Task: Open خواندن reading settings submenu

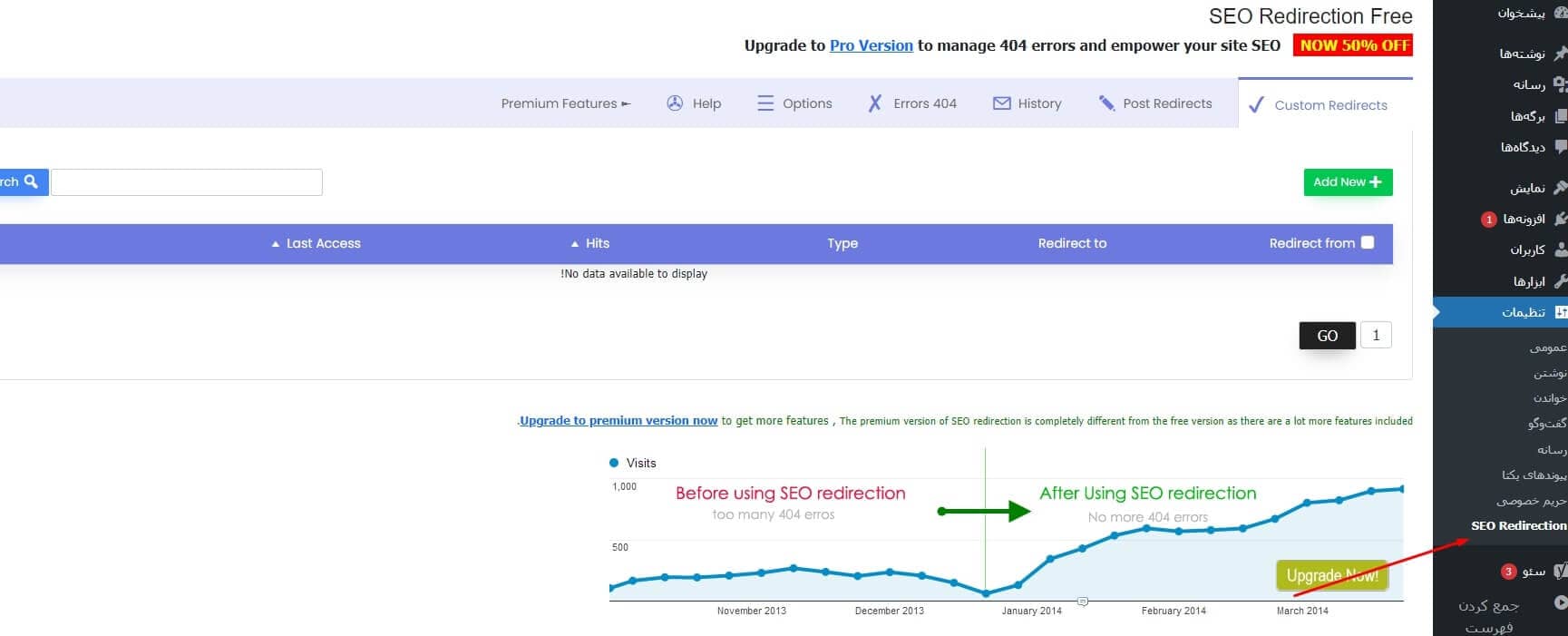Action: tap(1550, 398)
